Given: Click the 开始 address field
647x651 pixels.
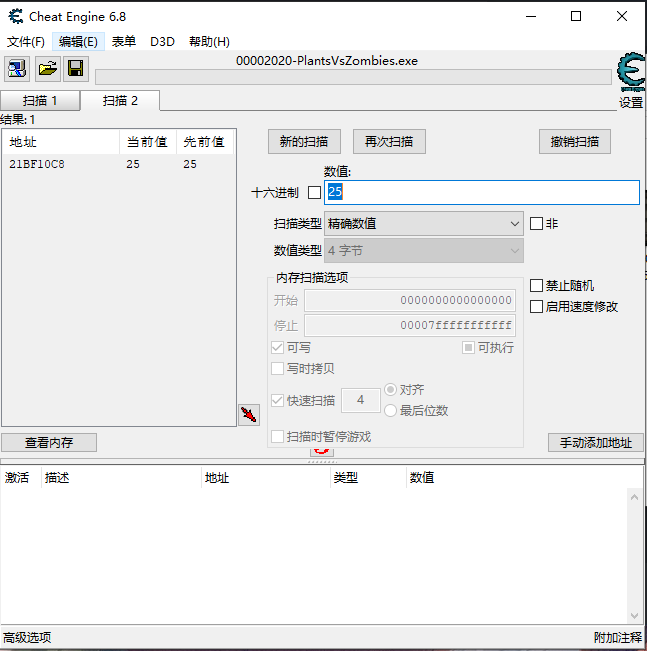Looking at the screenshot, I should [x=410, y=300].
